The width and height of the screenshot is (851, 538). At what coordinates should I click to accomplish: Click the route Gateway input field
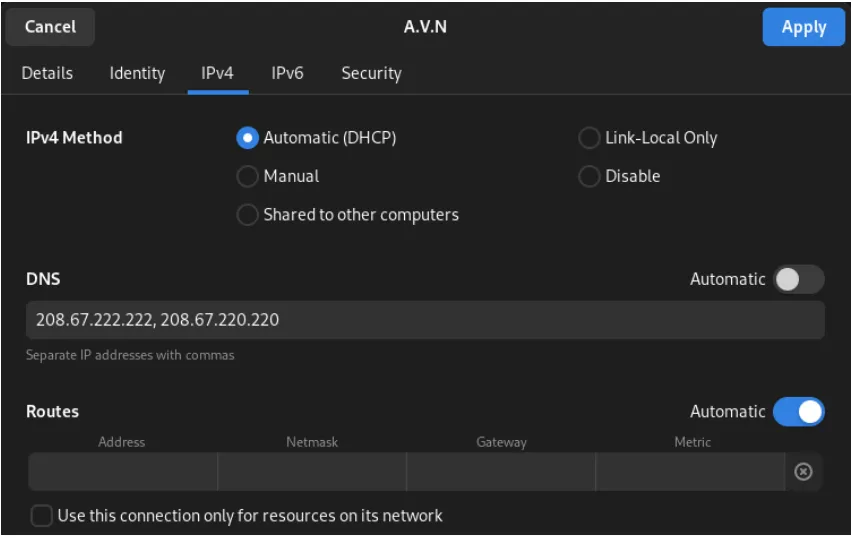pyautogui.click(x=500, y=472)
